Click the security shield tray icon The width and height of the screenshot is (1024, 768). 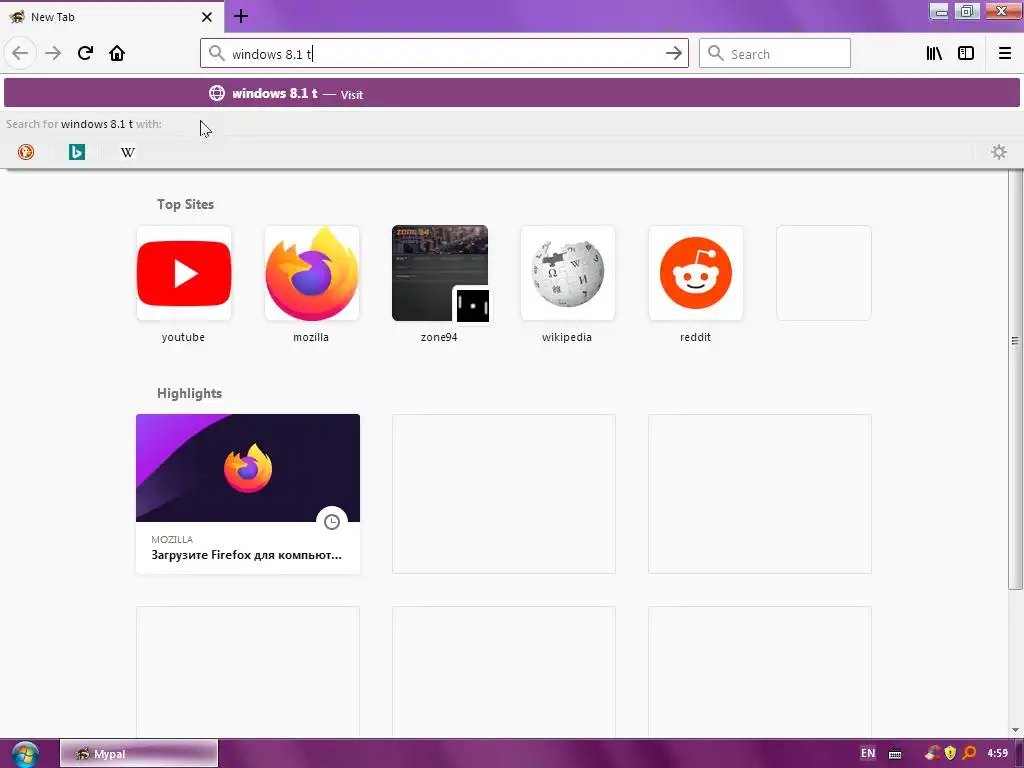coord(950,753)
